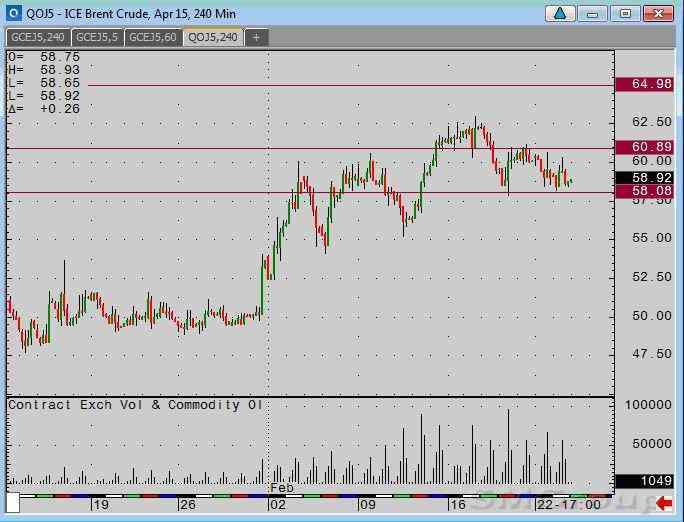Image resolution: width=684 pixels, height=522 pixels.
Task: Minimize the QOJ5 chart window
Action: tap(592, 14)
